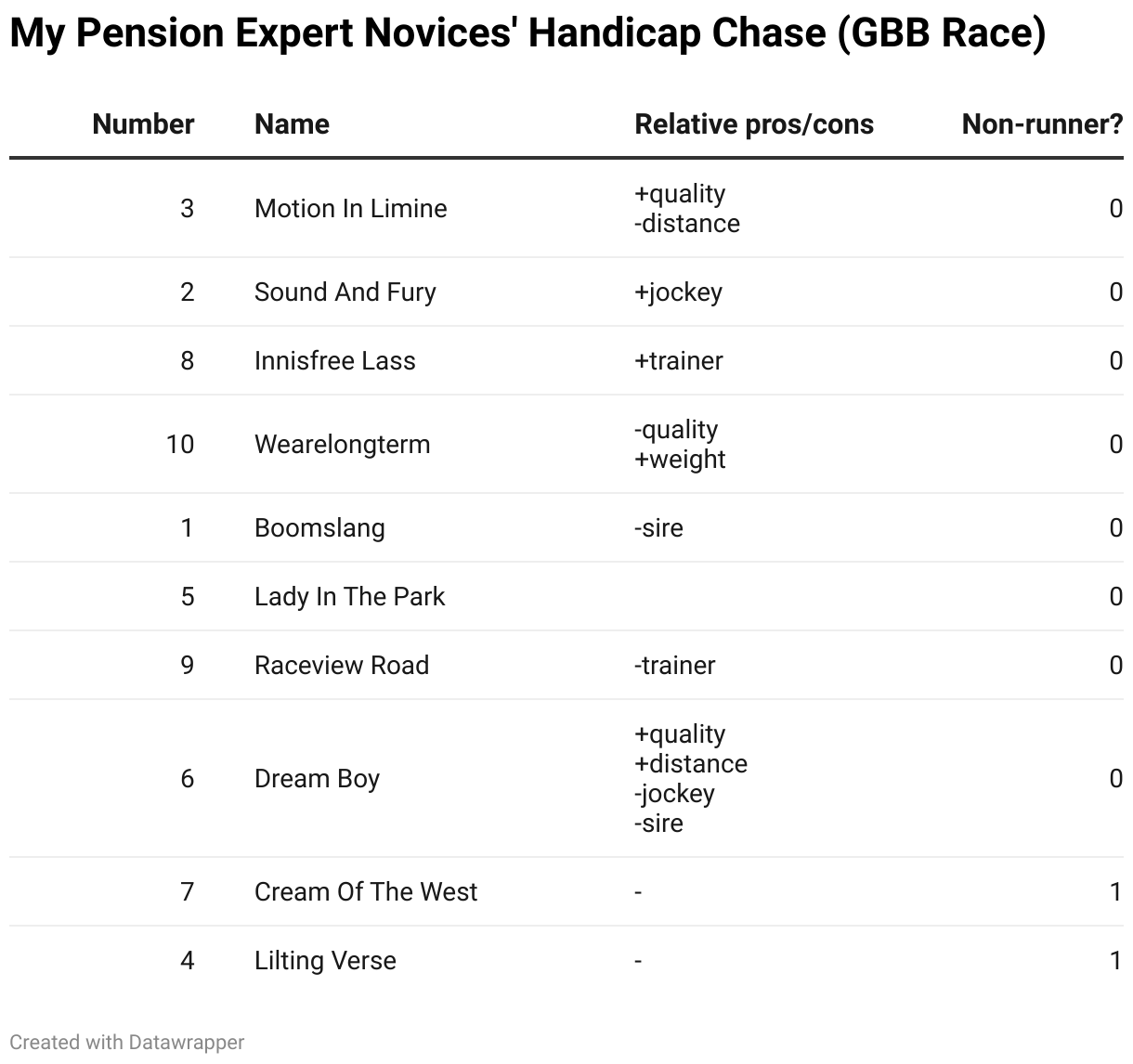Click the Relative pros/cons column header
The width and height of the screenshot is (1133, 1064).
coord(753,124)
